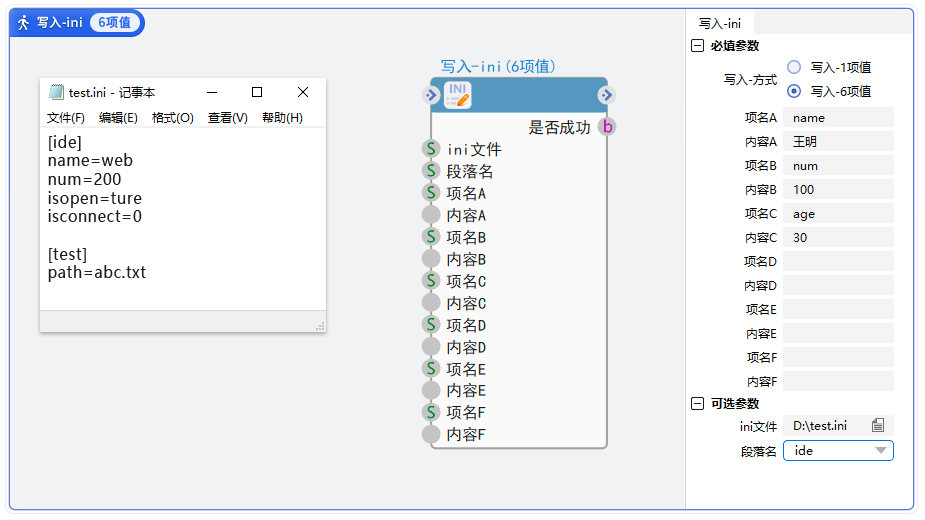The image size is (925, 520).
Task: Open the 编辑(E) menu in Notepad
Action: point(118,117)
